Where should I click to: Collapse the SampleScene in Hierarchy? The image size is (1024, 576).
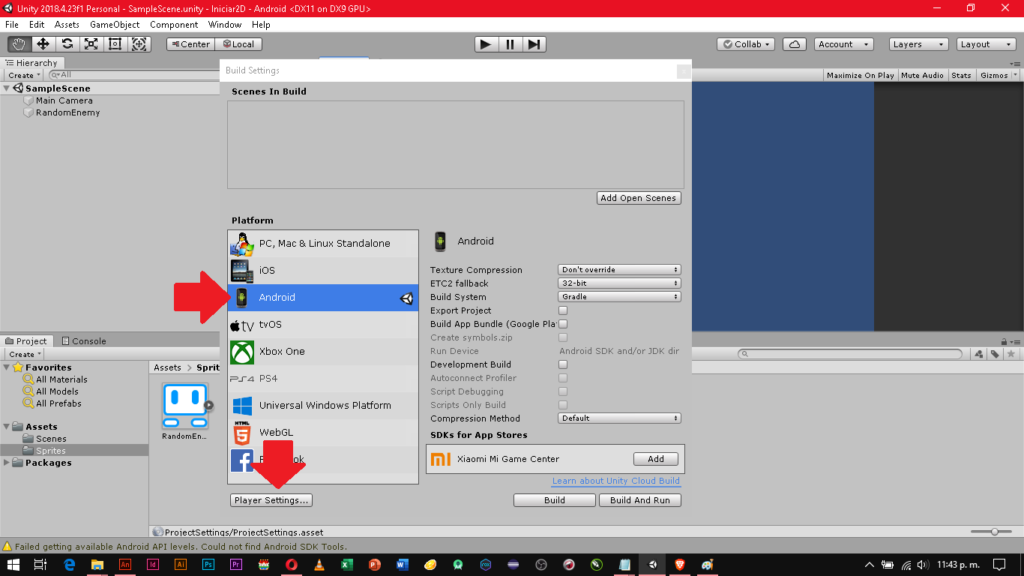point(7,88)
